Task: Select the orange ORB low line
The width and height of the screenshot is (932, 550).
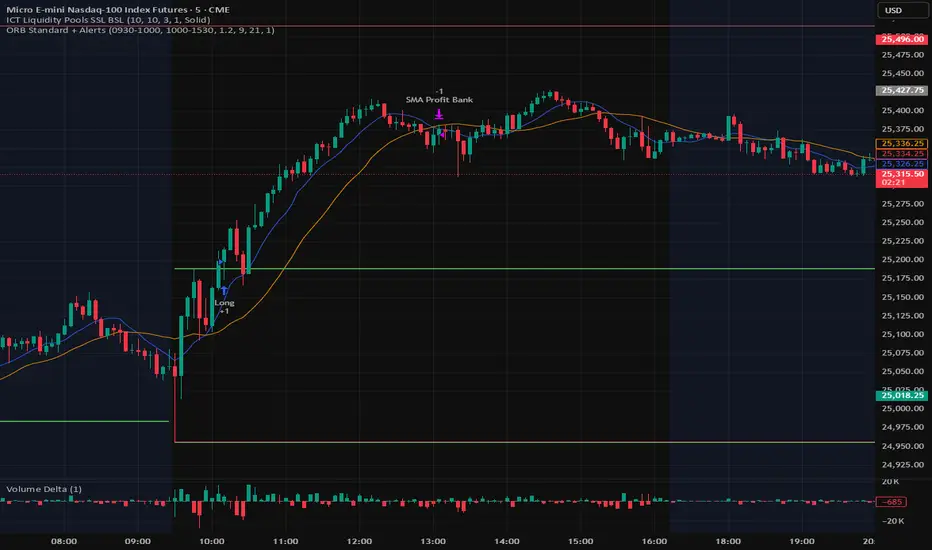Action: 524,442
